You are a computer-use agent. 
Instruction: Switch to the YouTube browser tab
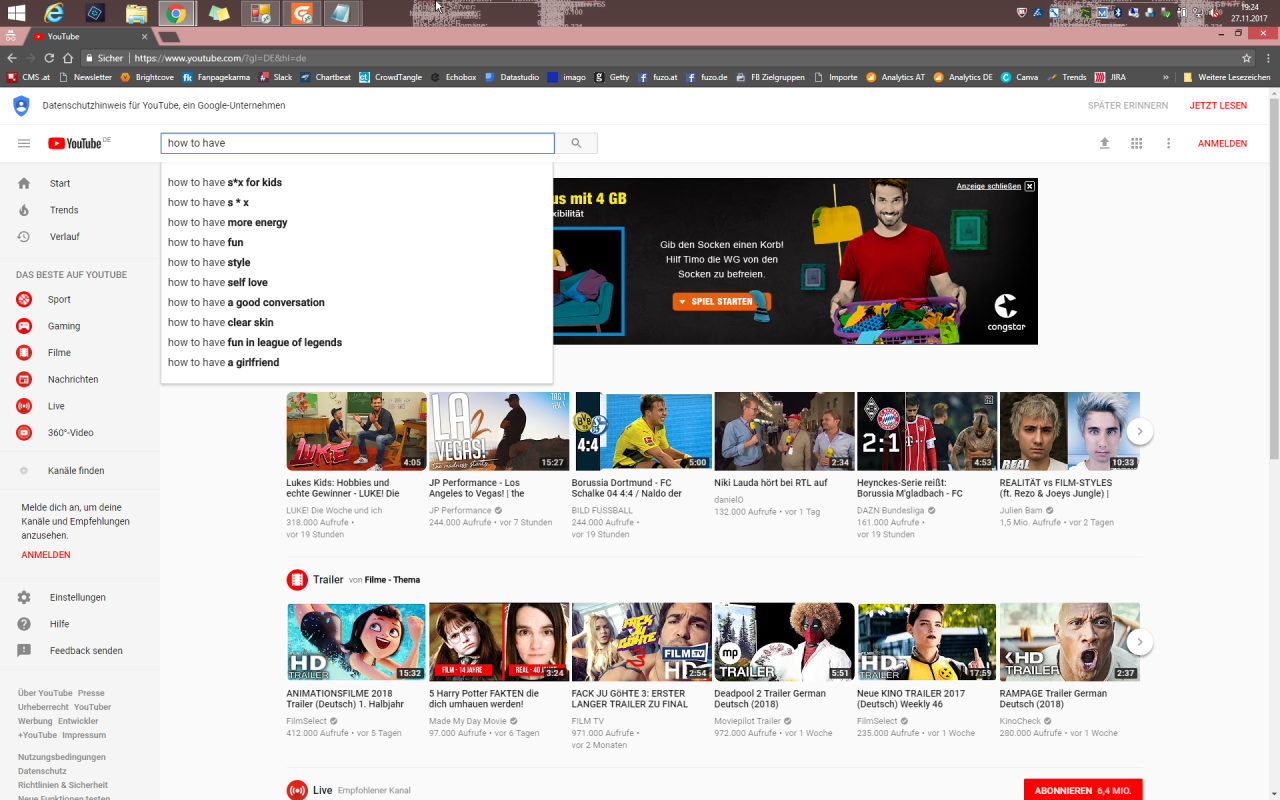click(90, 36)
